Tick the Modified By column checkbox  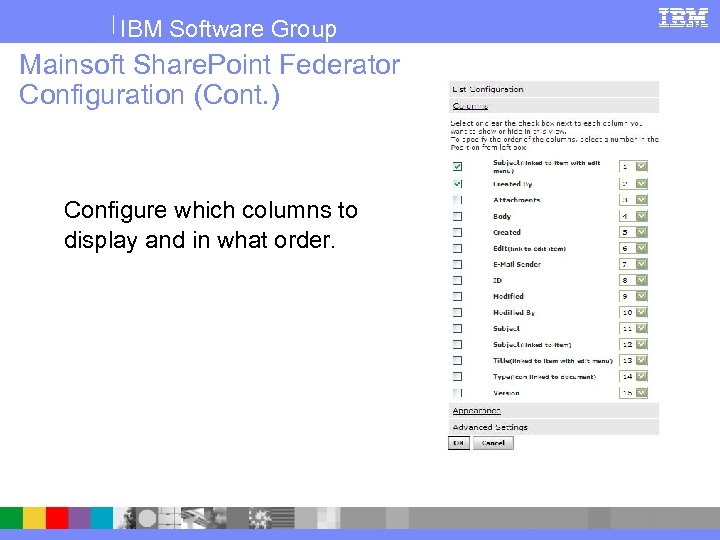pos(457,312)
